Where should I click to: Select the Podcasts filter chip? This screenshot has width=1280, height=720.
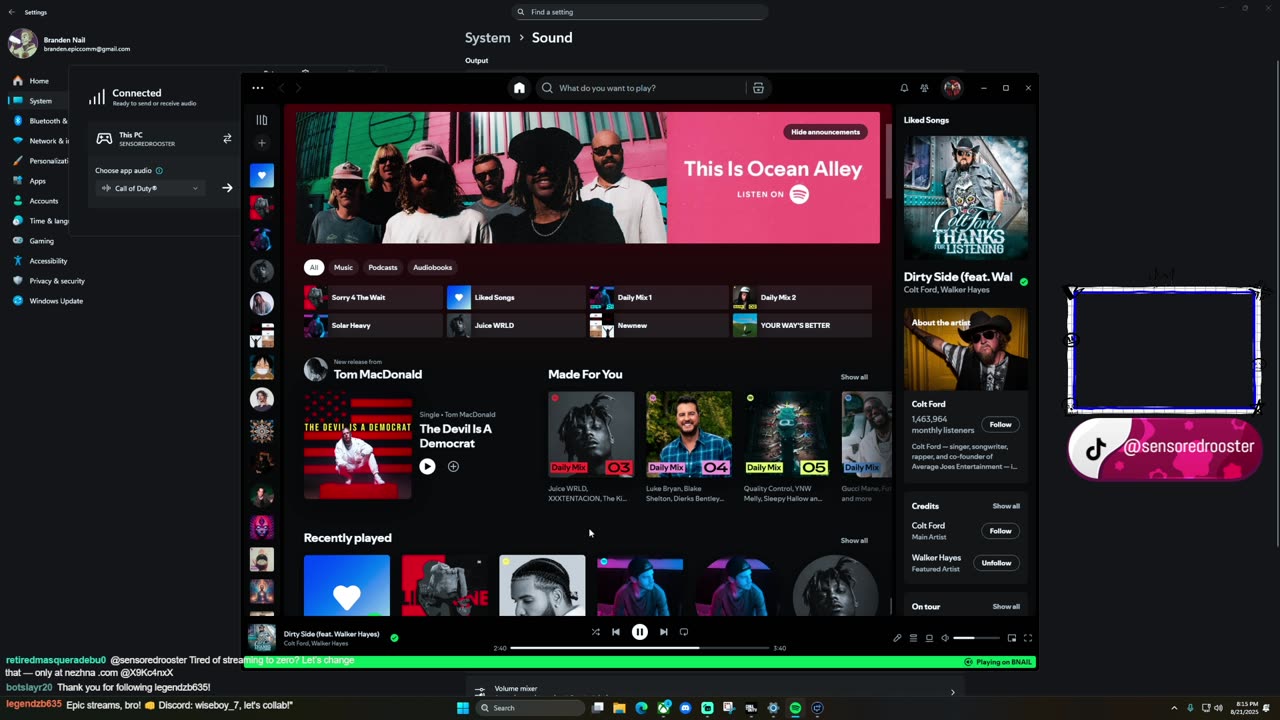click(x=383, y=267)
